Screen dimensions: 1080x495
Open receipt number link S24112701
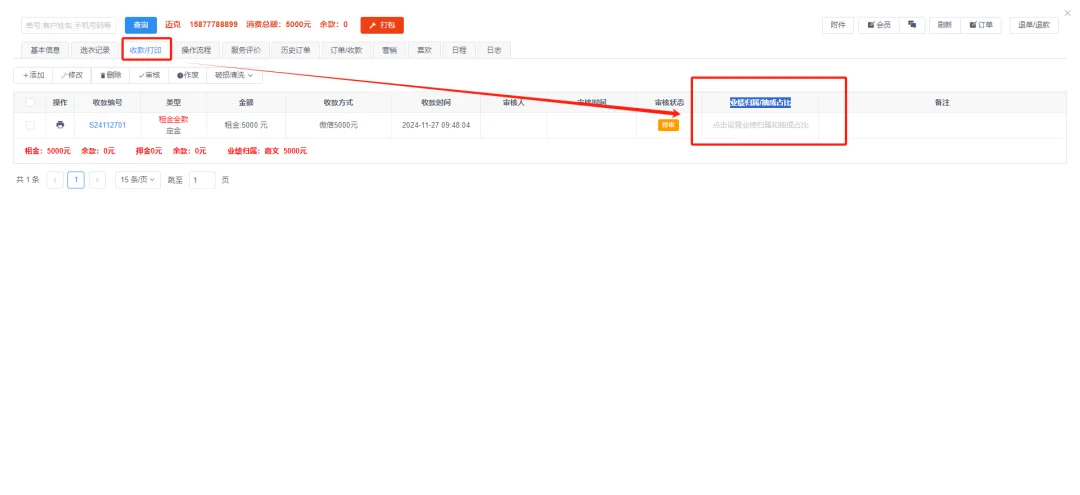(108, 125)
